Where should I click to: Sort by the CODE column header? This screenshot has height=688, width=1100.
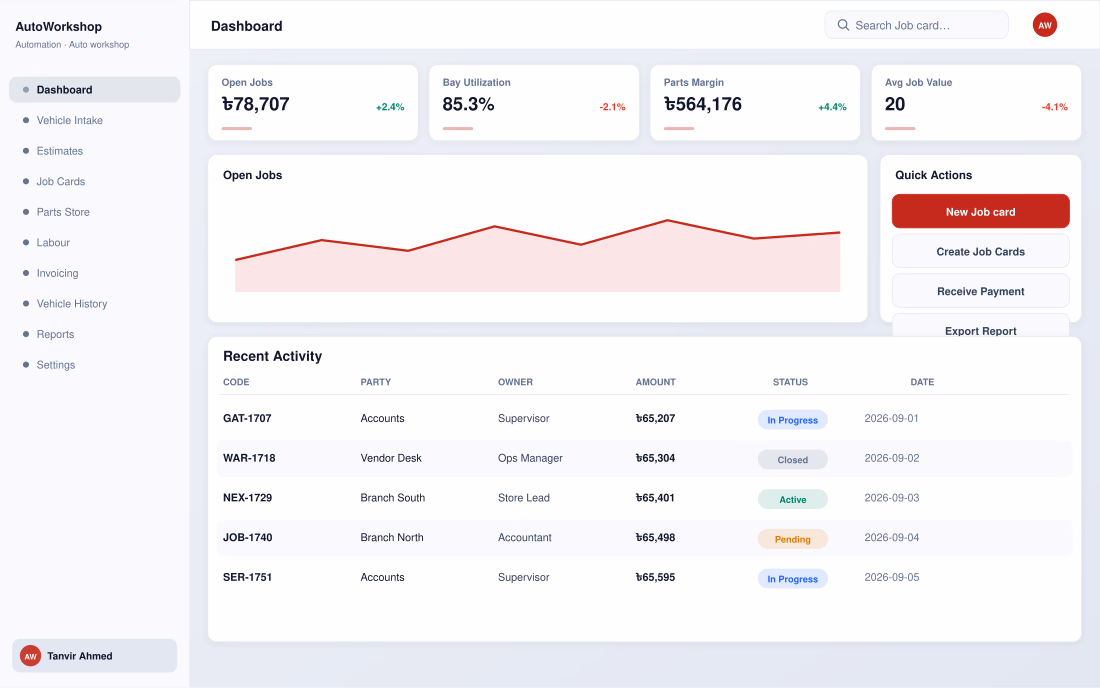(236, 382)
